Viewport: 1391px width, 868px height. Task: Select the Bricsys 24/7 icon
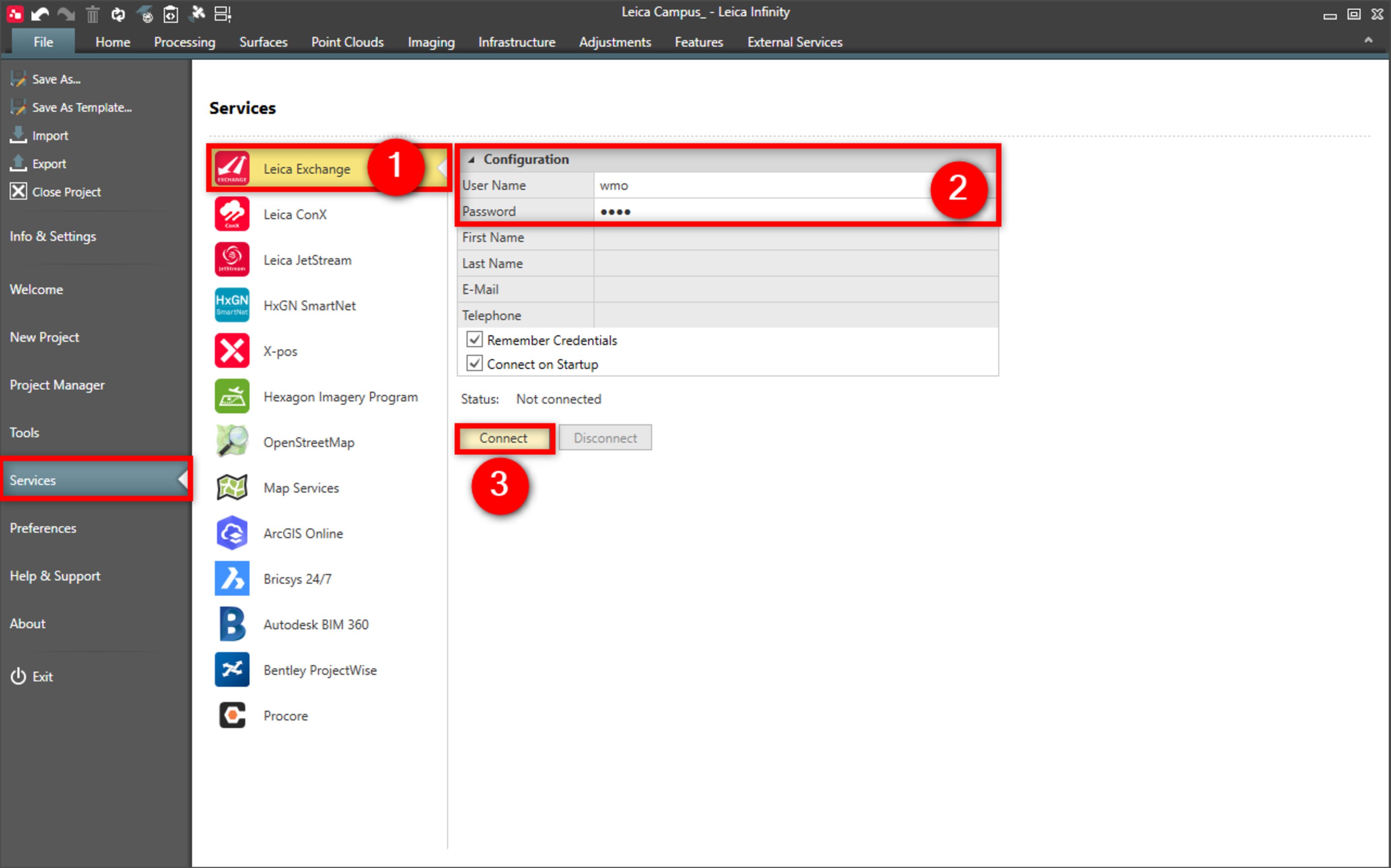click(x=232, y=578)
